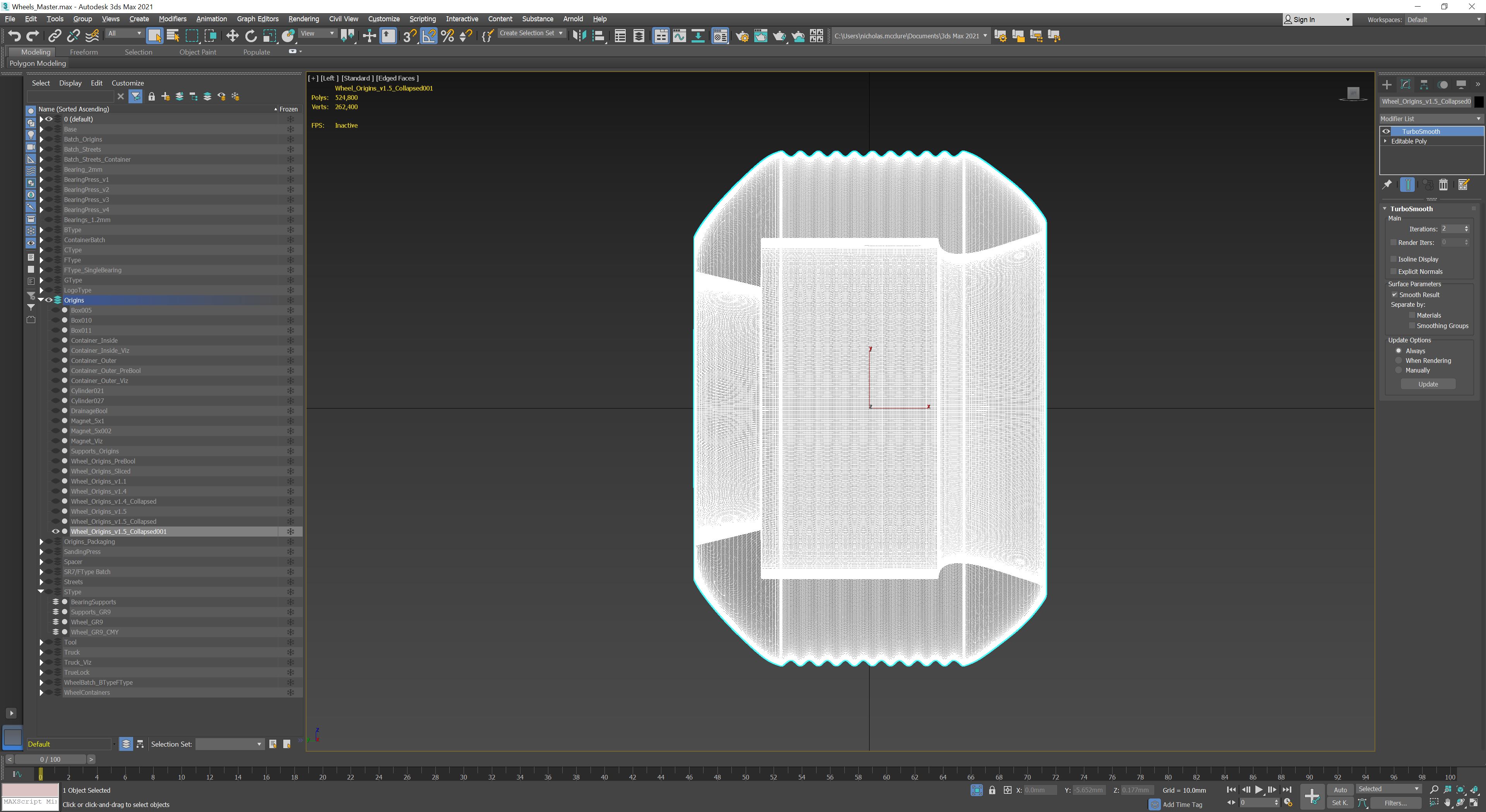Check Separate by Smoothing Groups checkbox
The image size is (1486, 812).
click(1412, 325)
